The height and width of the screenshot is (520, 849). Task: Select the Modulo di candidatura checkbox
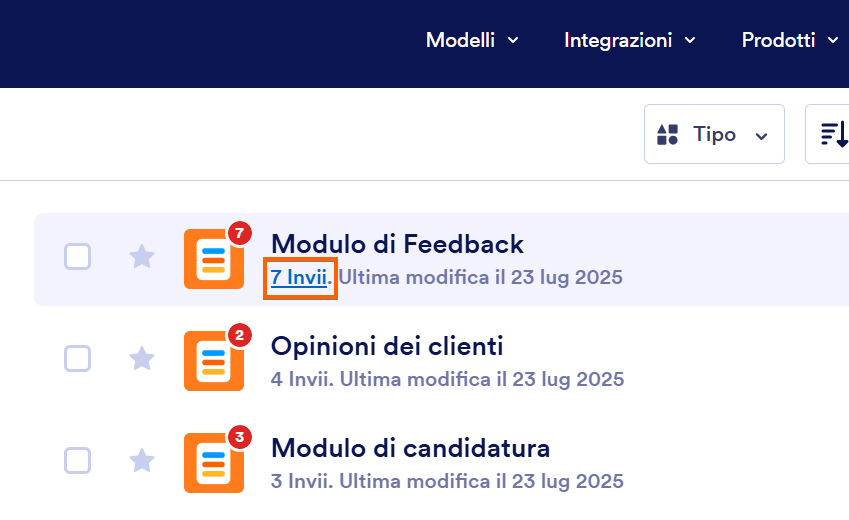point(77,460)
